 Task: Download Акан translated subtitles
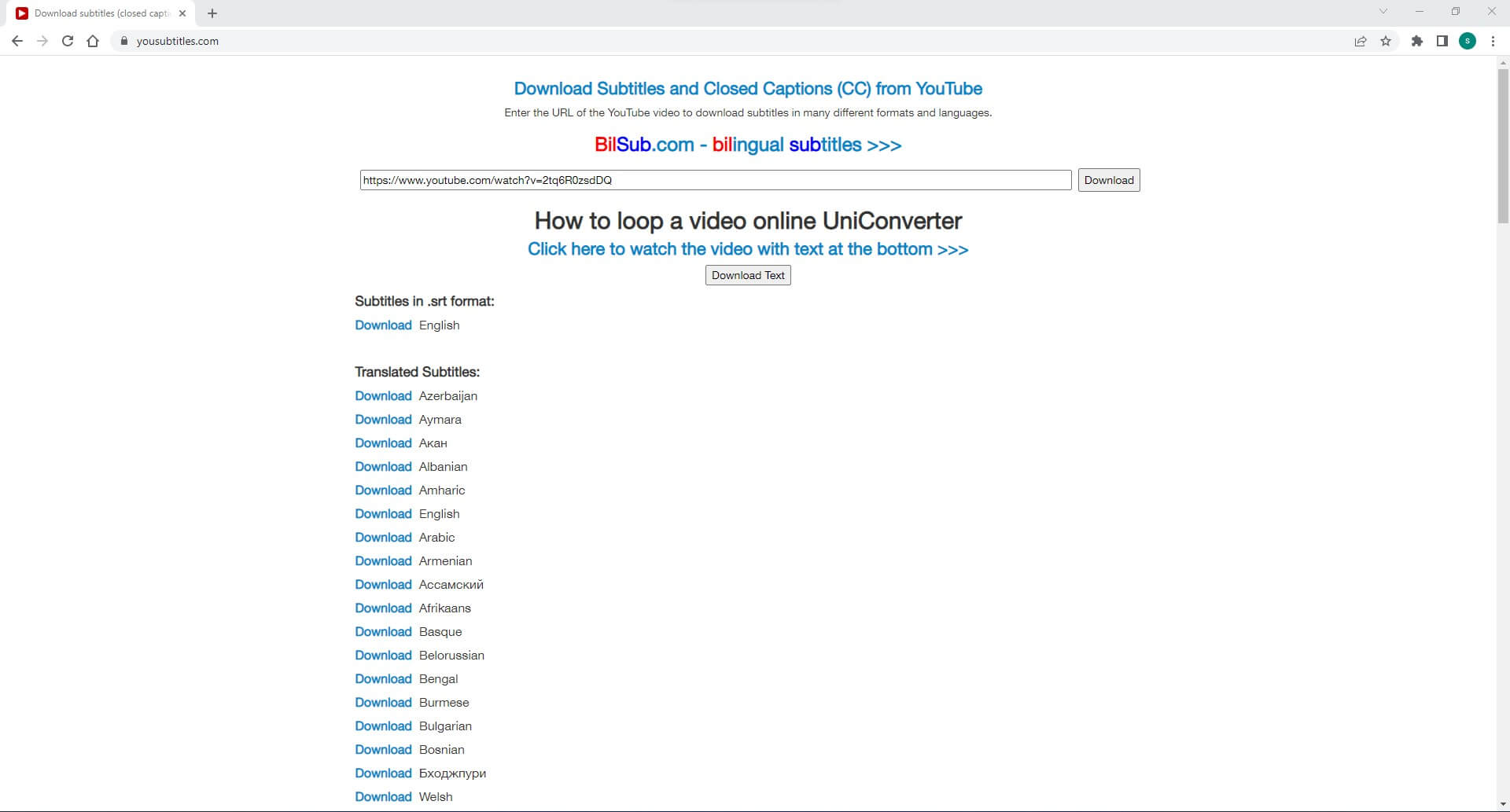pyautogui.click(x=383, y=443)
